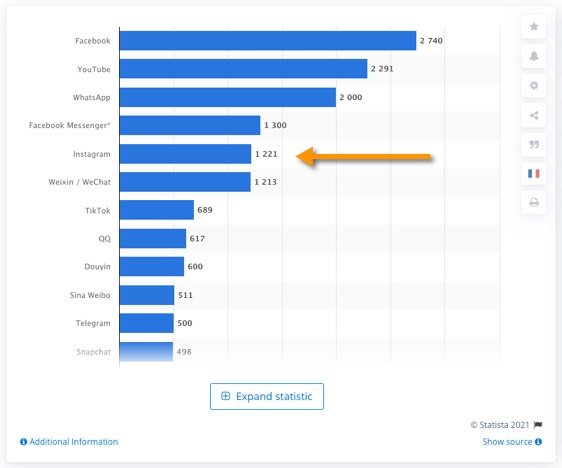562x468 pixels.
Task: Click the Sina Weibo bar
Action: 147,295
